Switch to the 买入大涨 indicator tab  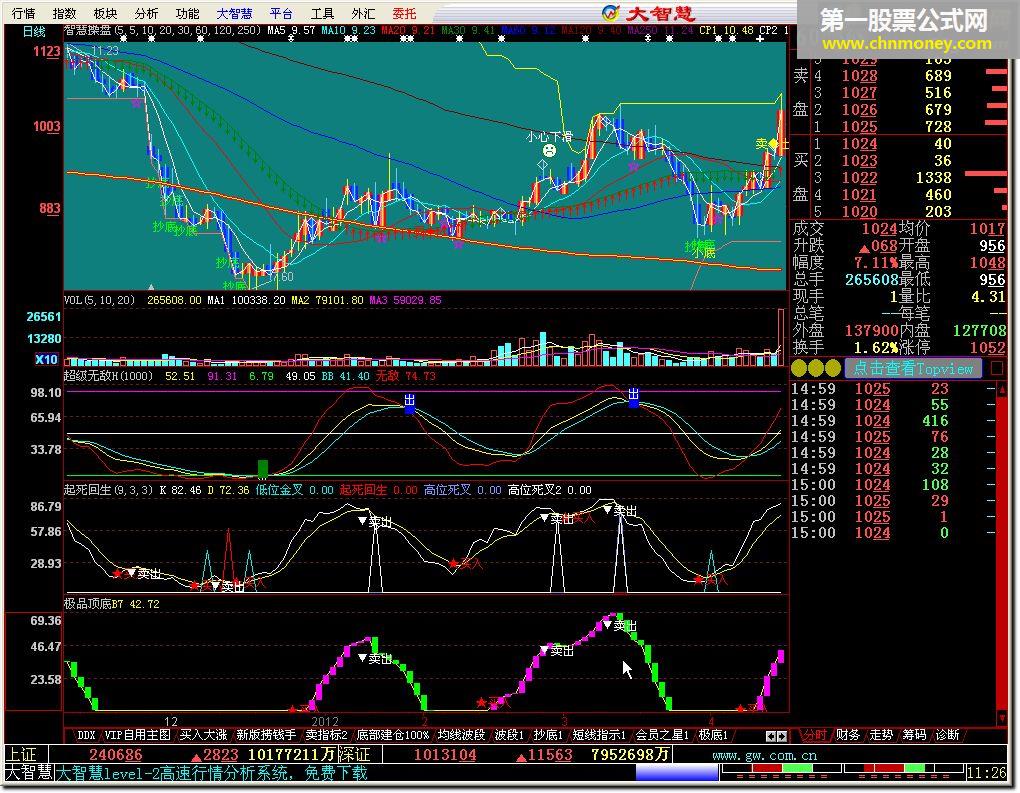click(203, 735)
